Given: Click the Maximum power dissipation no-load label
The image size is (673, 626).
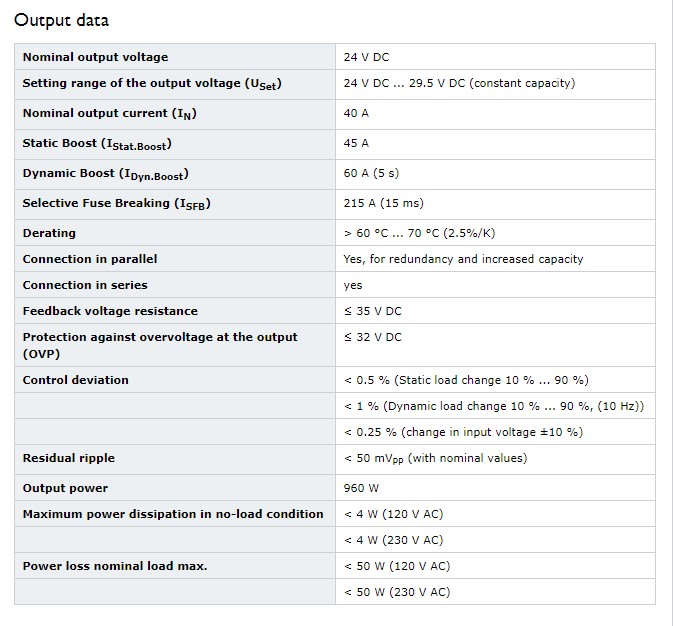Looking at the screenshot, I should (173, 514).
